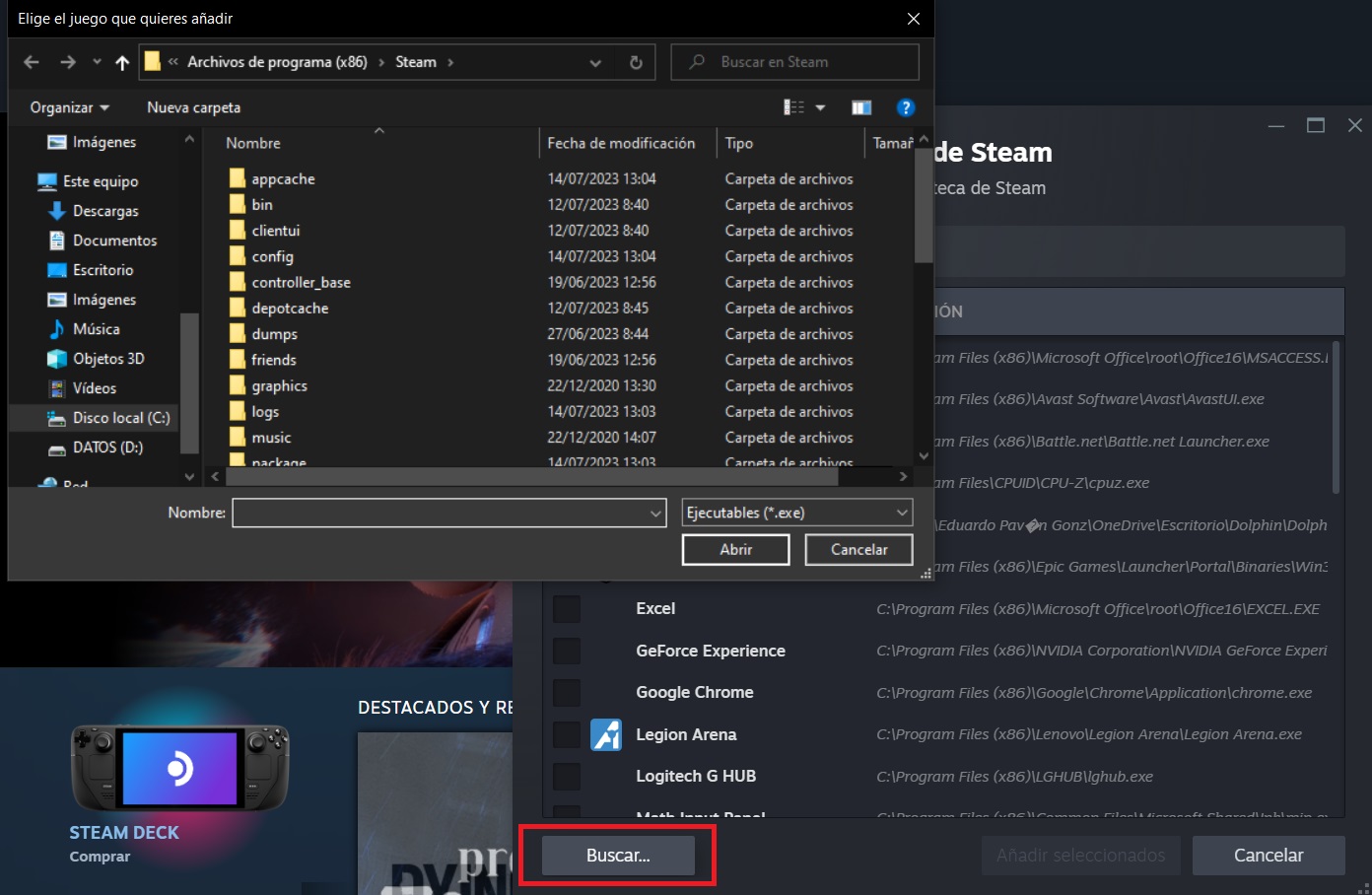Select the GeForce Experience program name

point(711,651)
